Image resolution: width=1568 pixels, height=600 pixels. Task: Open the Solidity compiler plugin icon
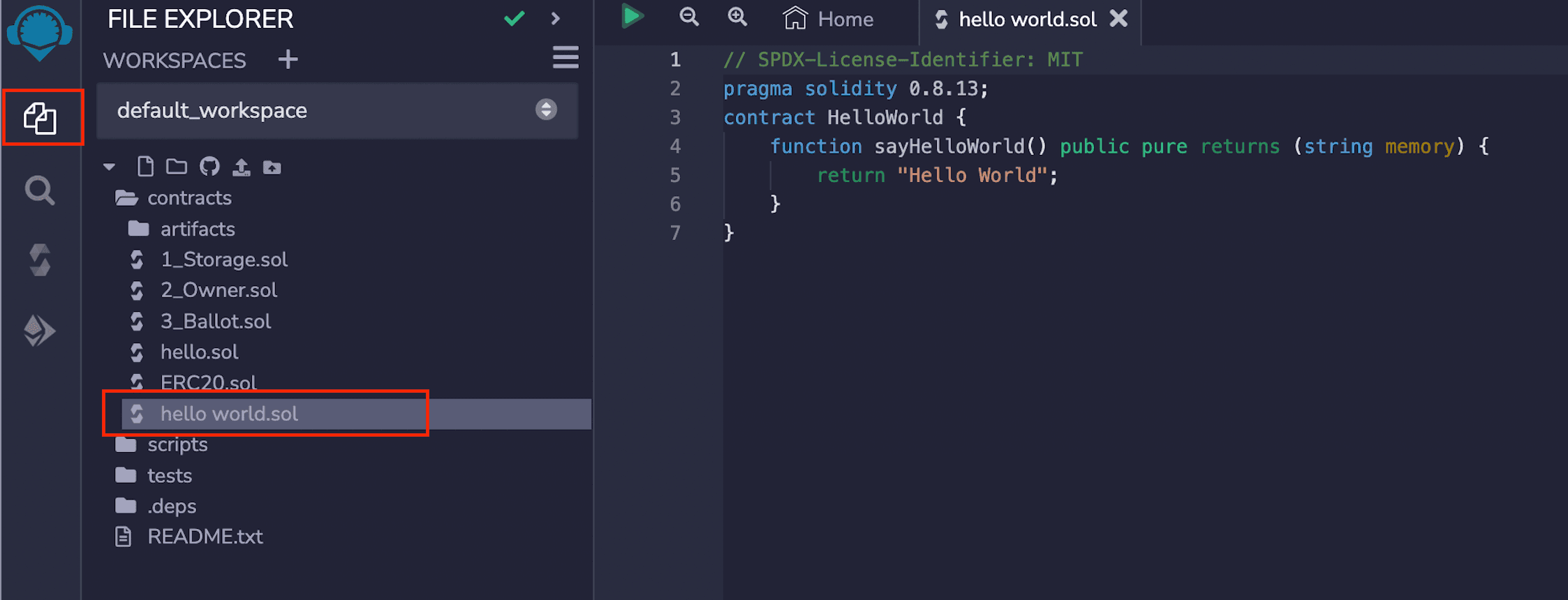[40, 260]
